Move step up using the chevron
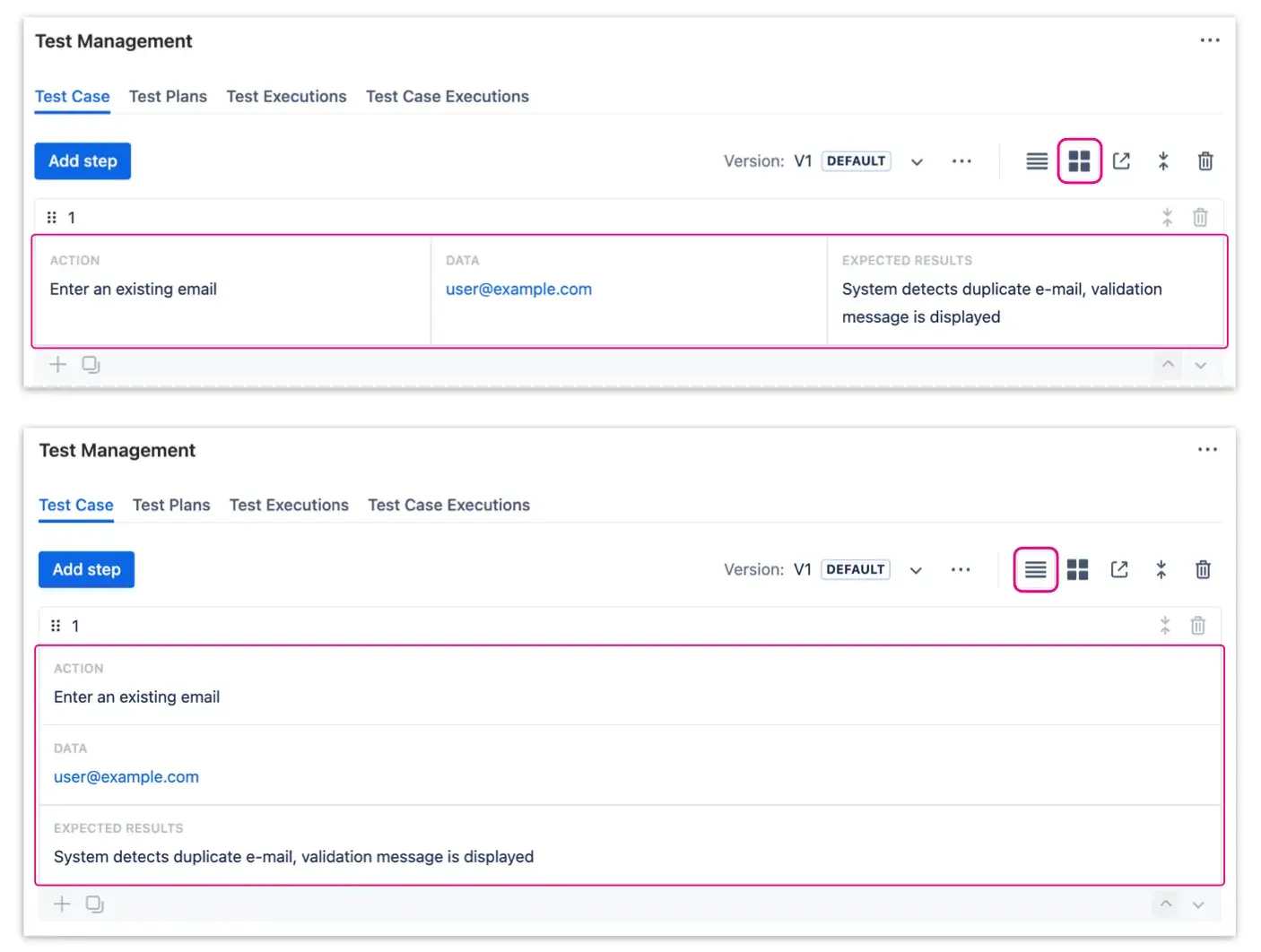This screenshot has height=952, width=1261. point(1168,365)
